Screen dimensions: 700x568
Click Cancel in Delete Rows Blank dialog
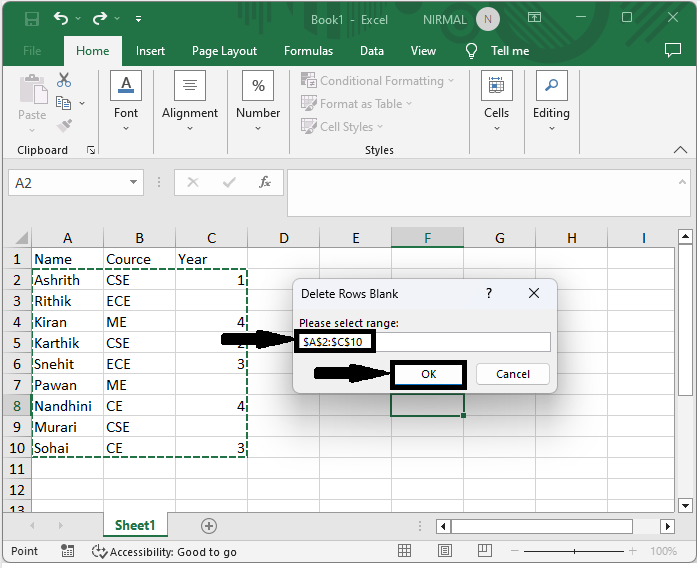point(513,374)
